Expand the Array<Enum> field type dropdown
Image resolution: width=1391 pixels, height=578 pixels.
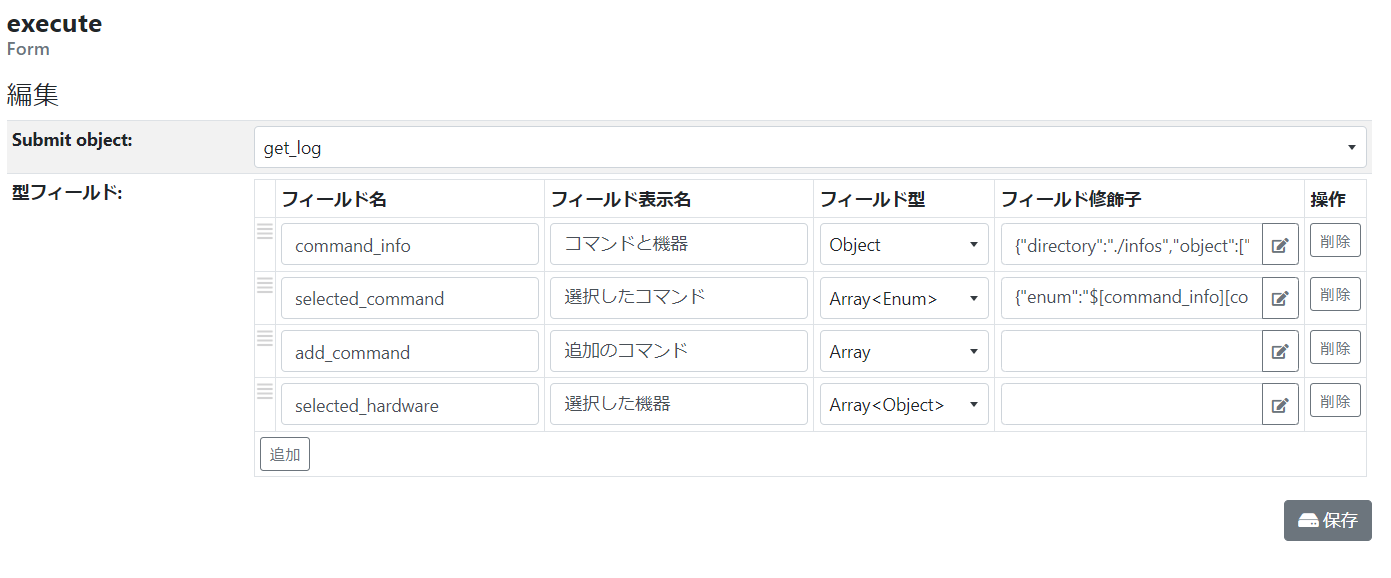pyautogui.click(x=903, y=298)
